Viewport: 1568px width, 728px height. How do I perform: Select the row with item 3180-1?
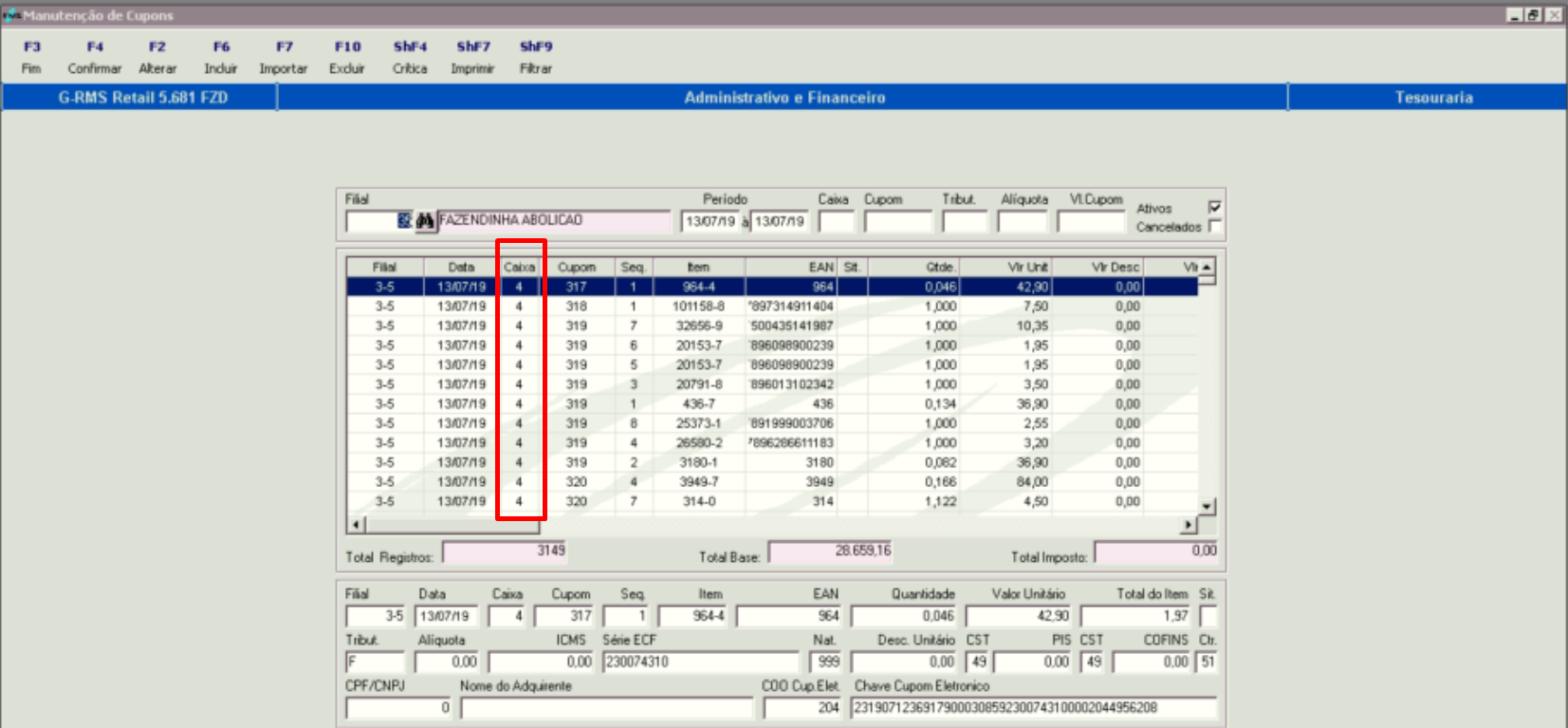[x=772, y=462]
